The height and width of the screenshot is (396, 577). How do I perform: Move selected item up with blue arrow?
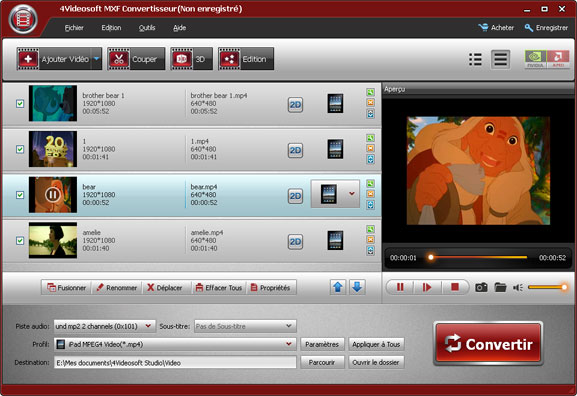(338, 287)
